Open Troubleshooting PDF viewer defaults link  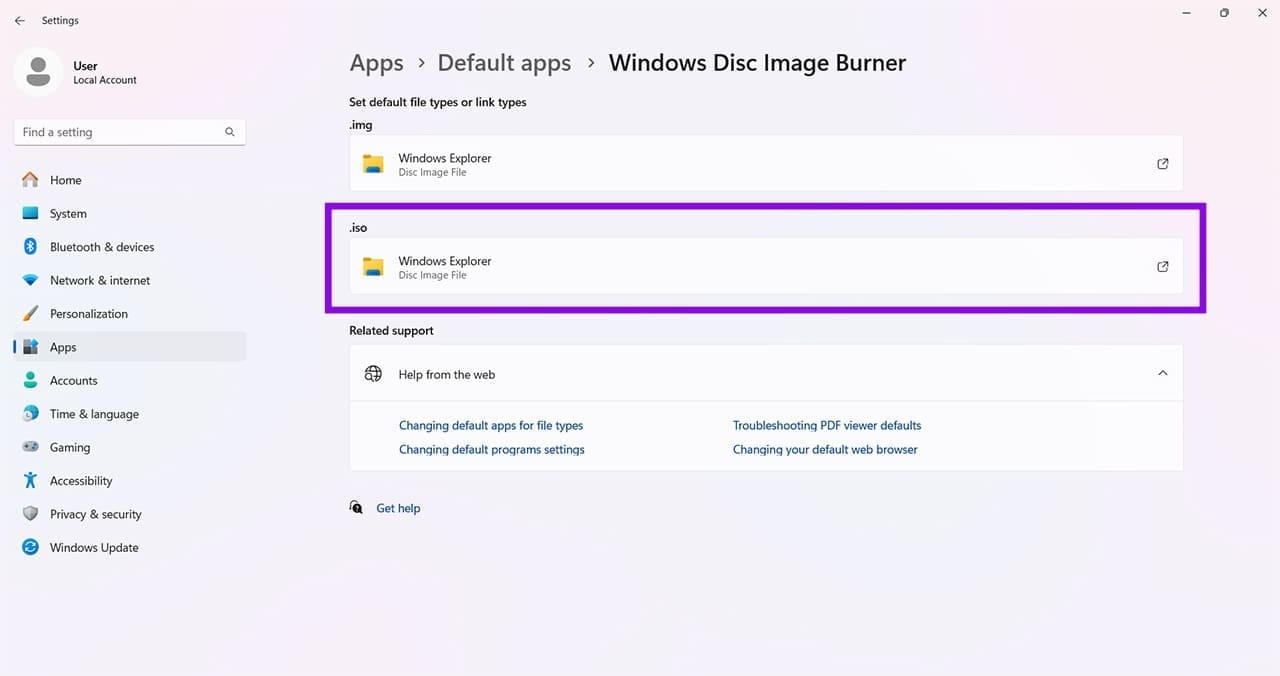pos(827,425)
